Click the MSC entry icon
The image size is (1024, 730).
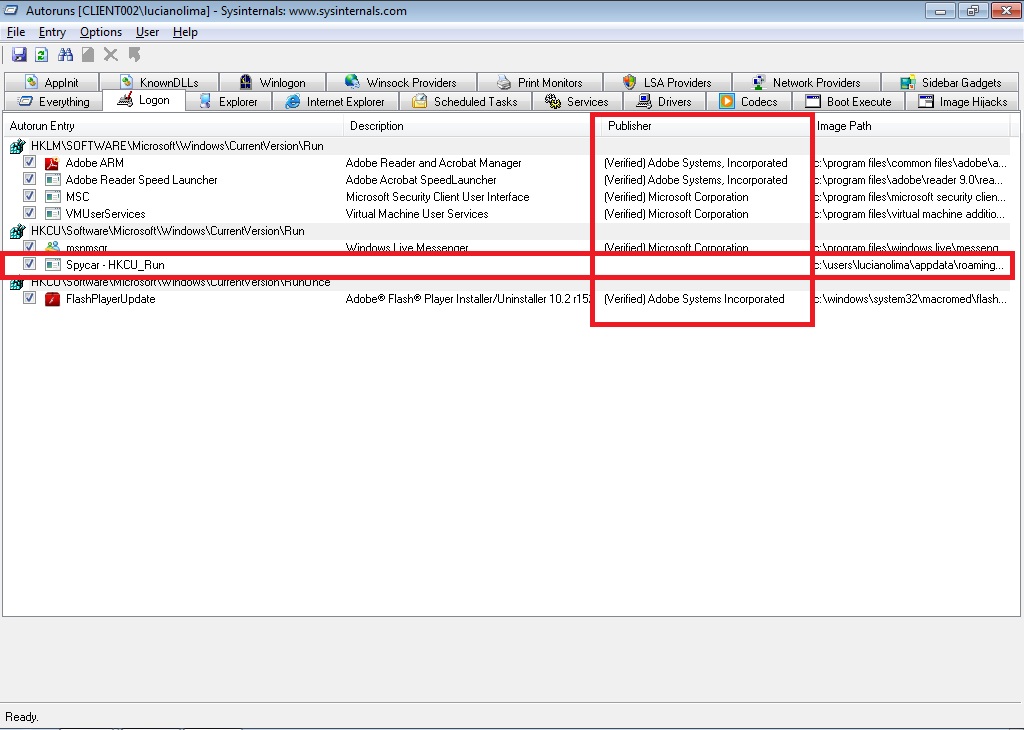coord(52,197)
